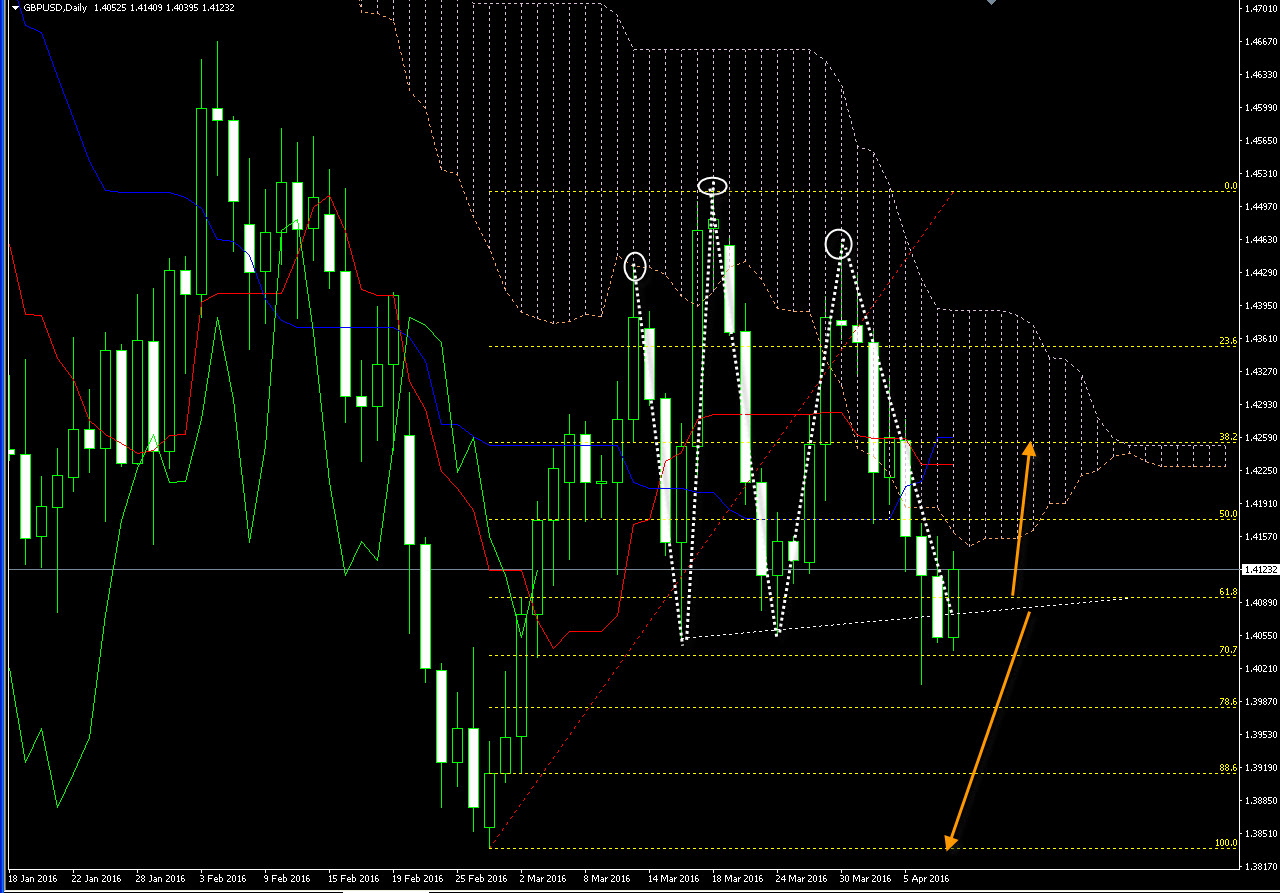Click the 24 Mar 2016 date label
The width and height of the screenshot is (1280, 893).
(800, 879)
